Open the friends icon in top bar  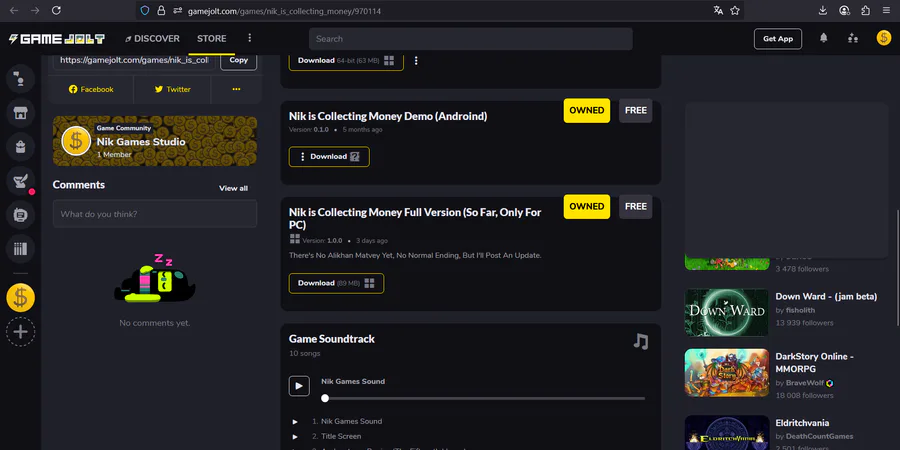[x=853, y=38]
